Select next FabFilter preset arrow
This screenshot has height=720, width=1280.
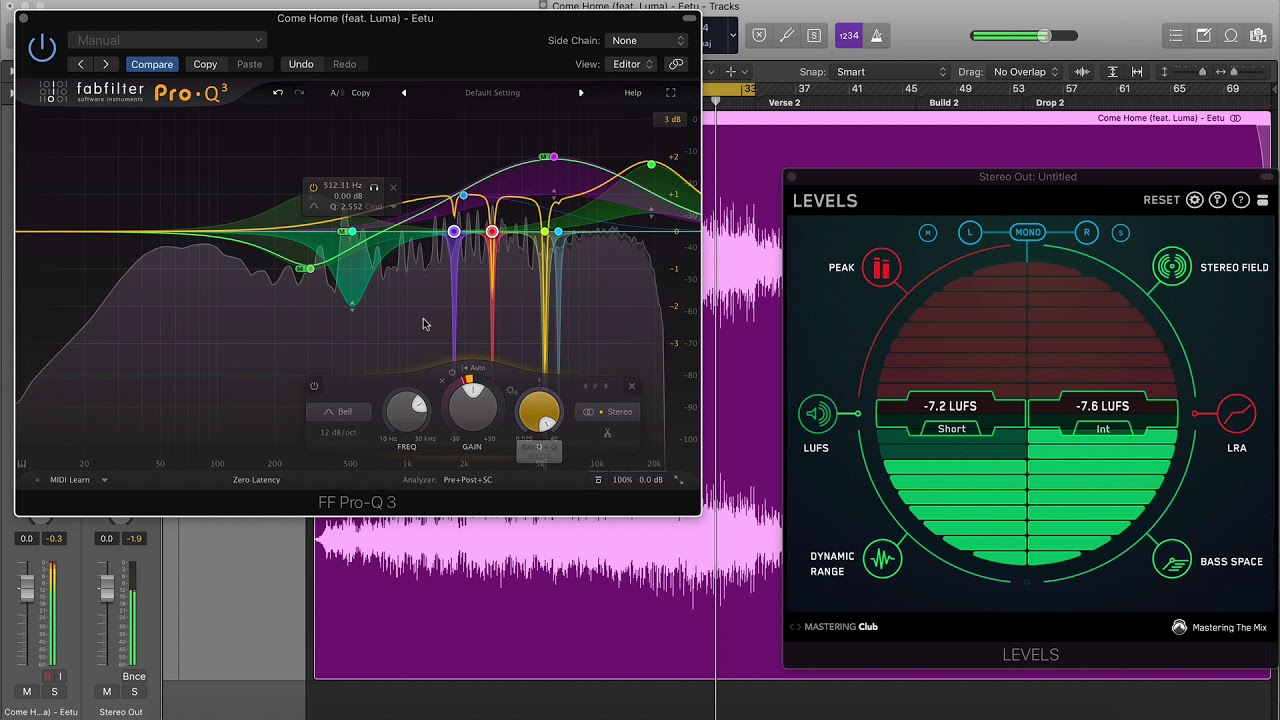tap(581, 93)
